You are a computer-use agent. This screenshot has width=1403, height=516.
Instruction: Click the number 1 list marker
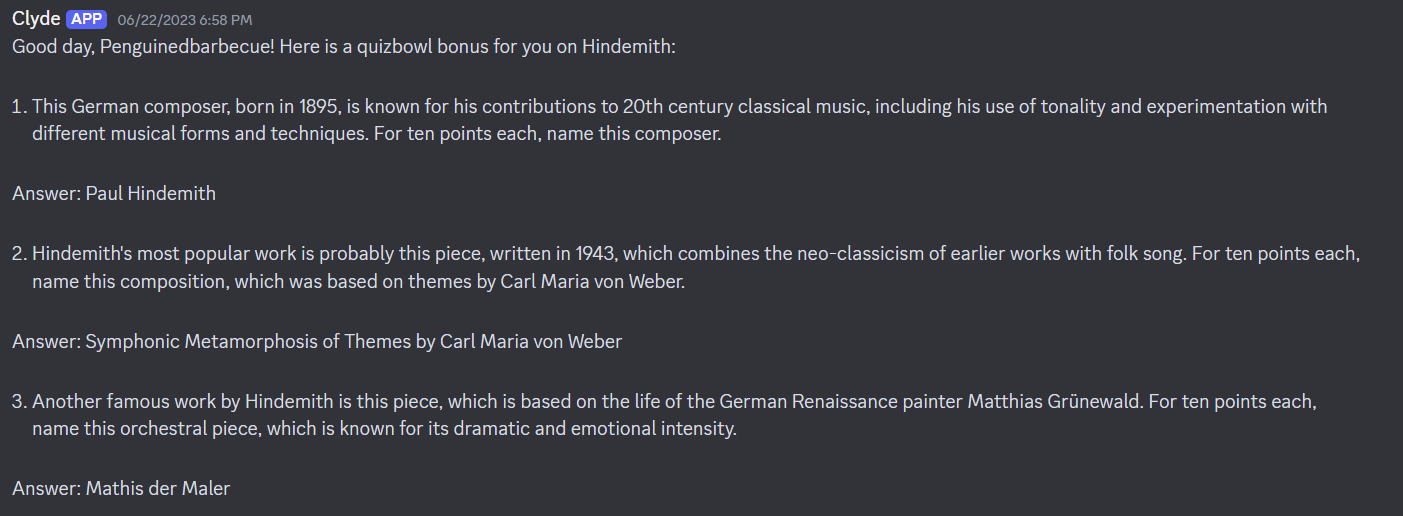tap(19, 107)
